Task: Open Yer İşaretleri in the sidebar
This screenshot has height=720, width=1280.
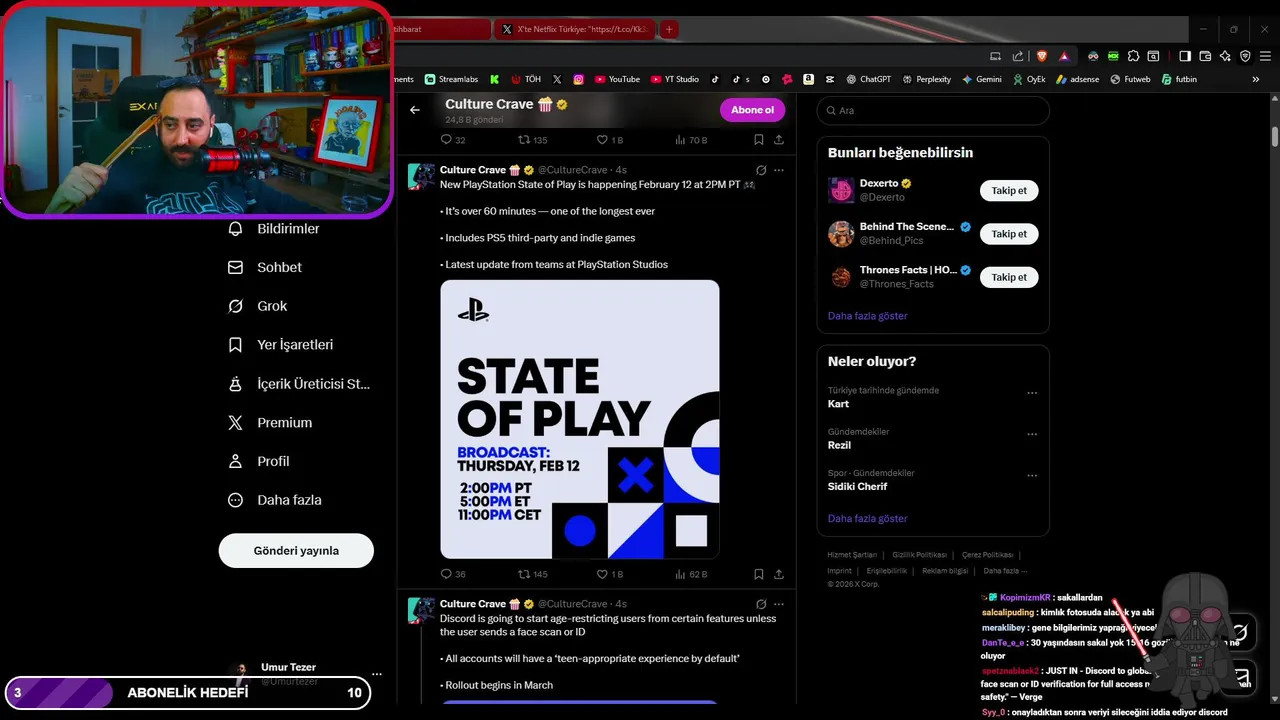Action: point(280,345)
